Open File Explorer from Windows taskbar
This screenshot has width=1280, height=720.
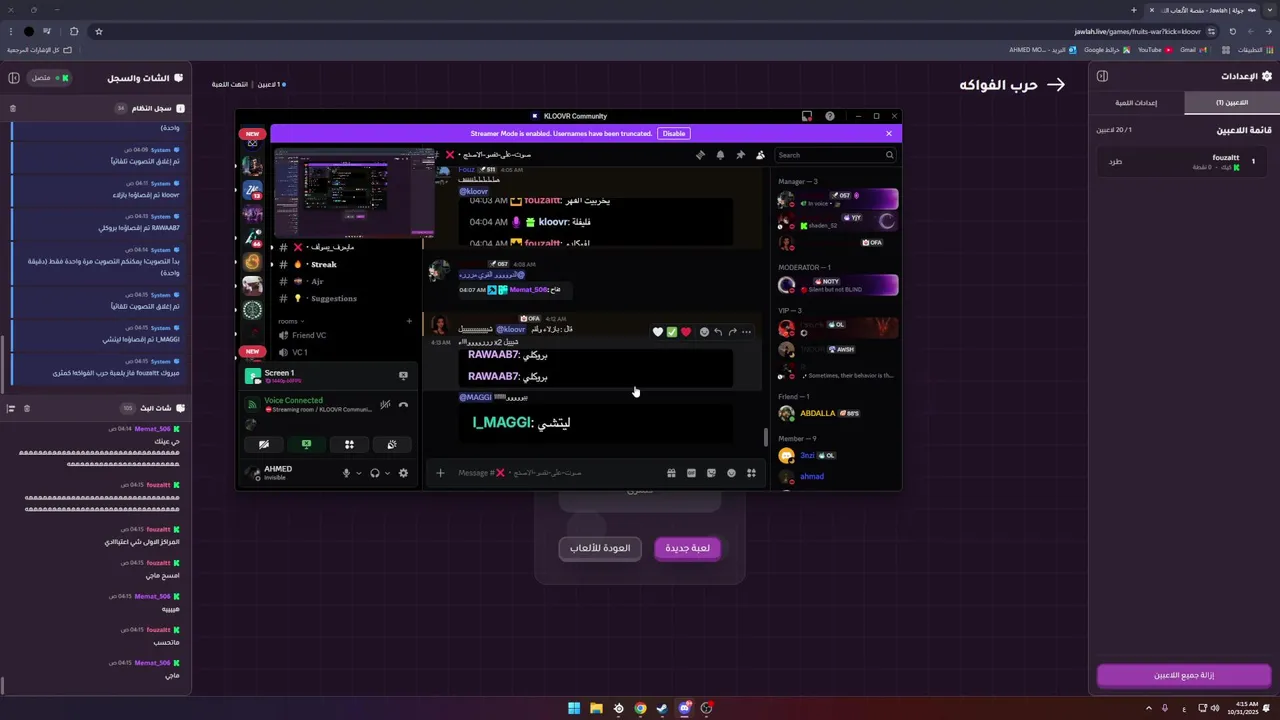(596, 708)
